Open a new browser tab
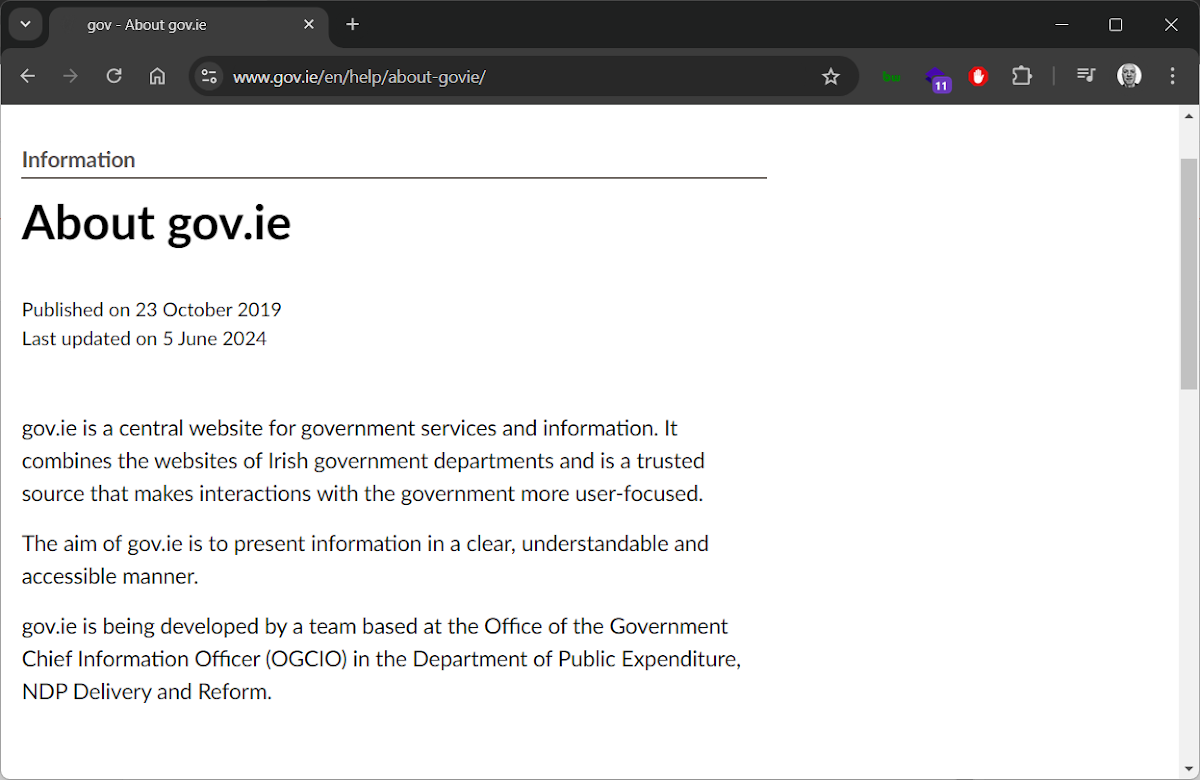1200x780 pixels. click(x=352, y=24)
